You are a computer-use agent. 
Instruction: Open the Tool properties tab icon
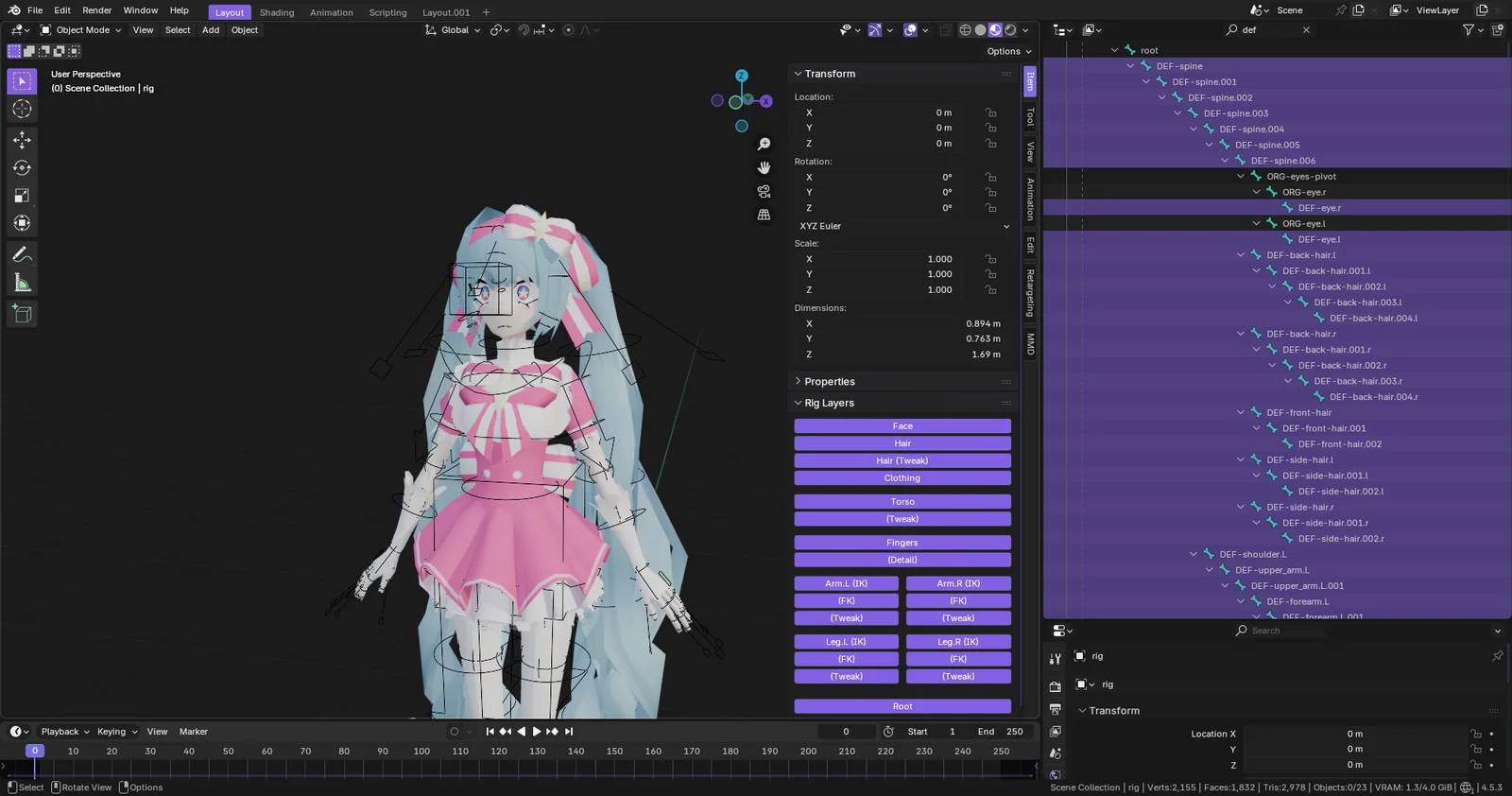tap(1056, 659)
